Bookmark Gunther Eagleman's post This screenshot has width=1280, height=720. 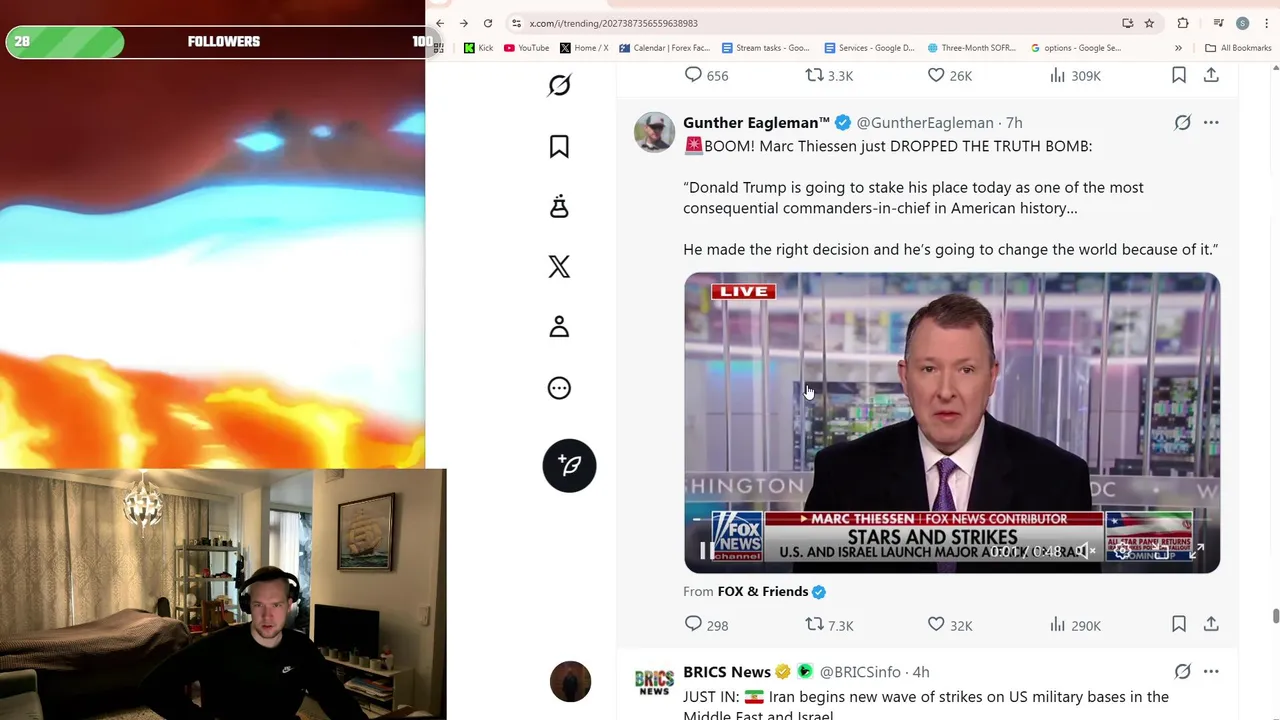tap(1179, 625)
